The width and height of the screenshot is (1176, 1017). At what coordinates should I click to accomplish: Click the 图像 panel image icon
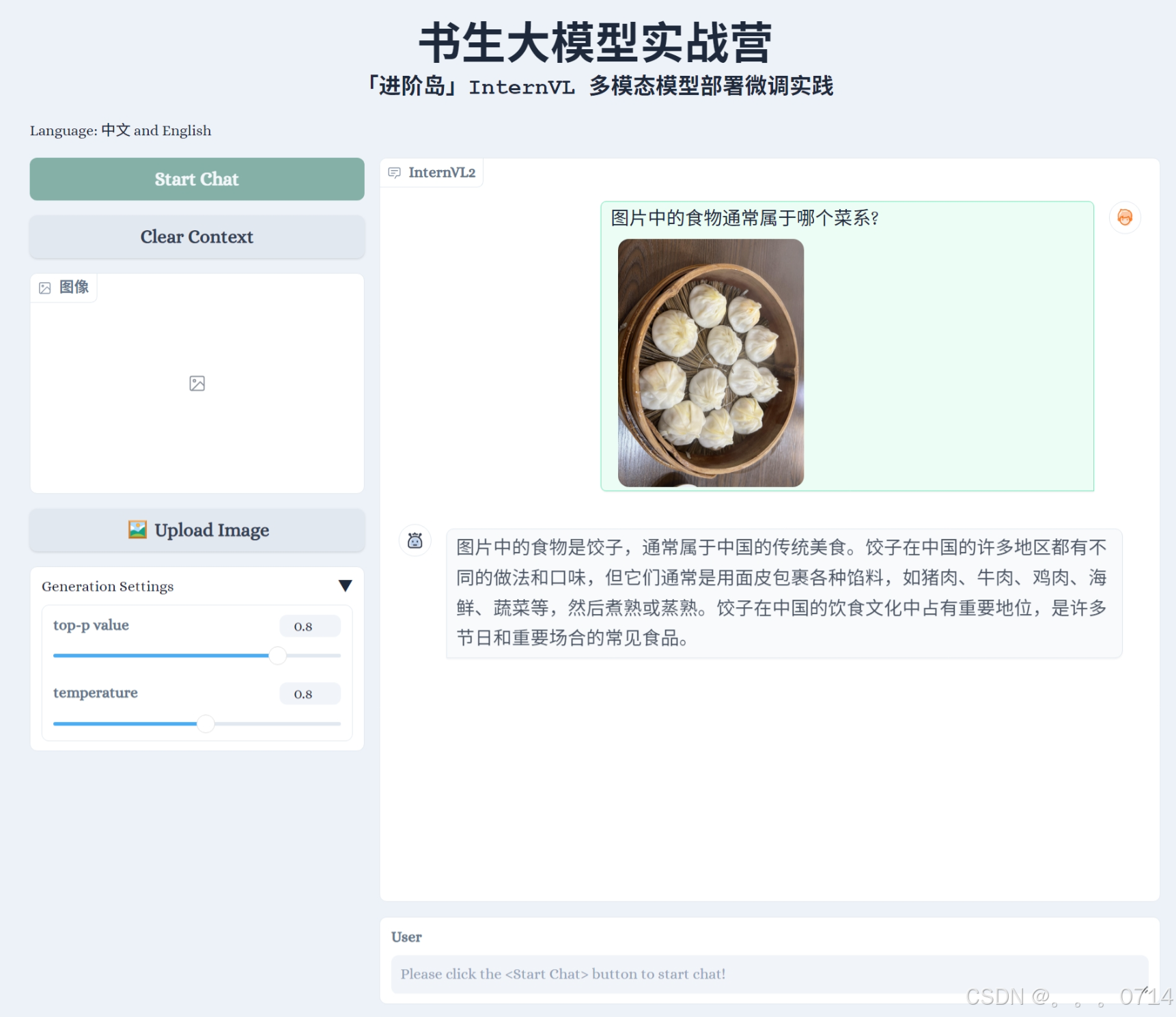[x=44, y=288]
